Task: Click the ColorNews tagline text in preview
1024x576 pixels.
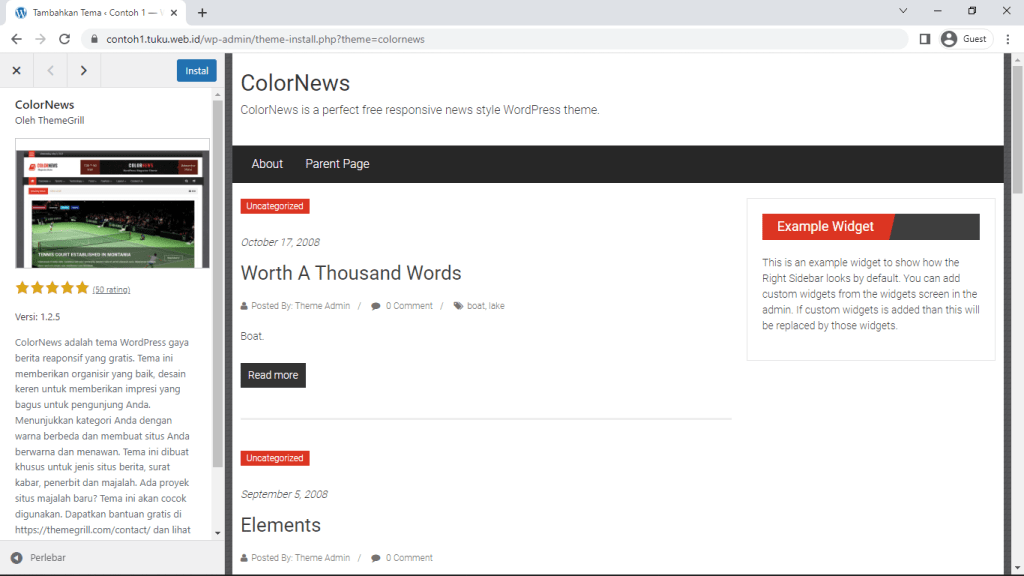Action: [x=420, y=110]
